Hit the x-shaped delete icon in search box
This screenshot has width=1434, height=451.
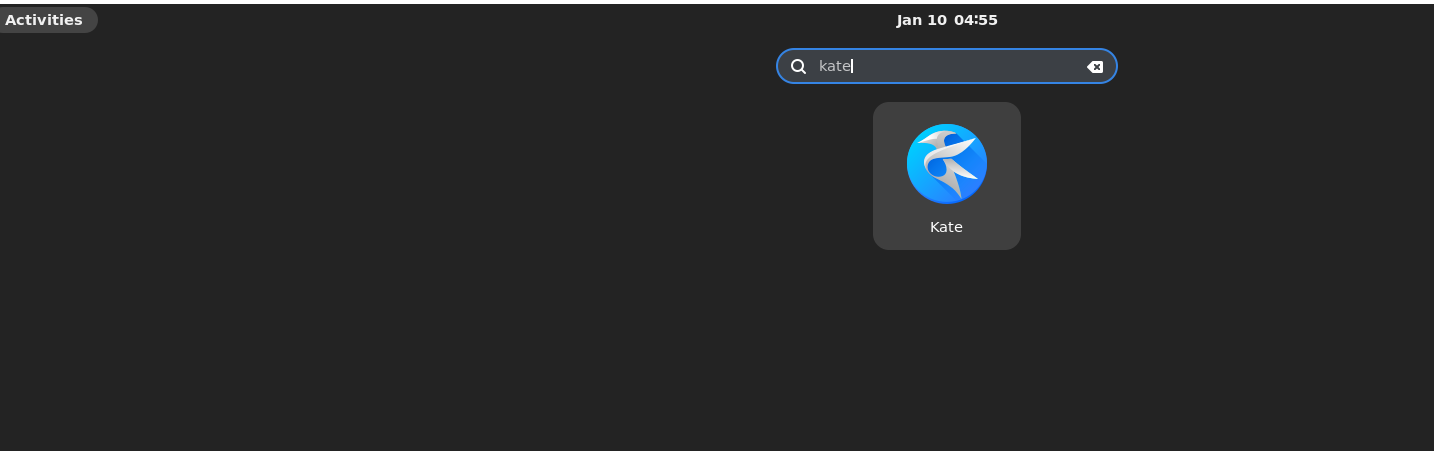[1095, 67]
